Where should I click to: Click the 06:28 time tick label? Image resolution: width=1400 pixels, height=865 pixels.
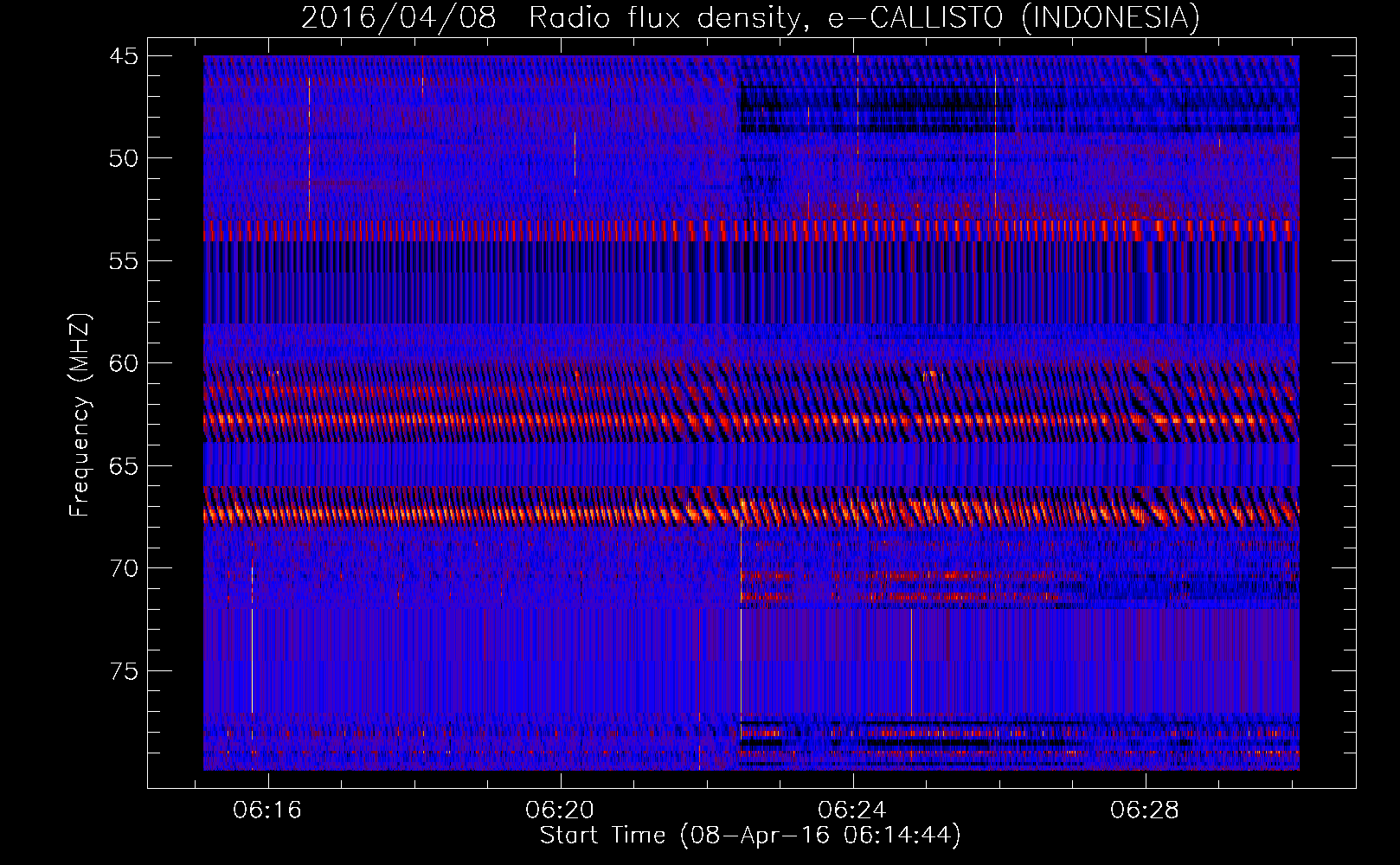point(1145,811)
